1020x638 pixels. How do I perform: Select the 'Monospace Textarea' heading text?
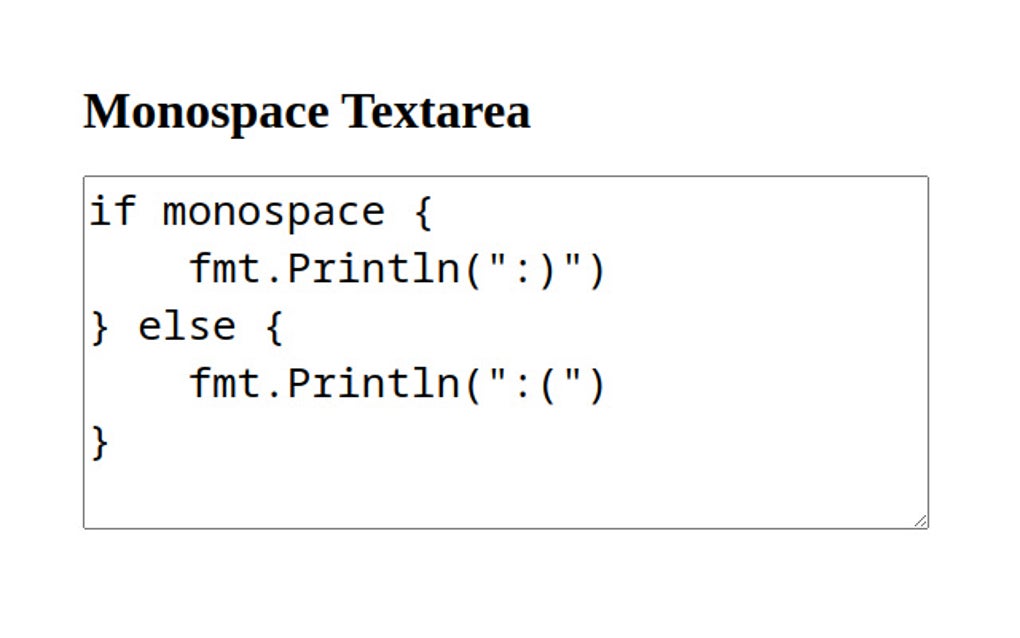(307, 111)
